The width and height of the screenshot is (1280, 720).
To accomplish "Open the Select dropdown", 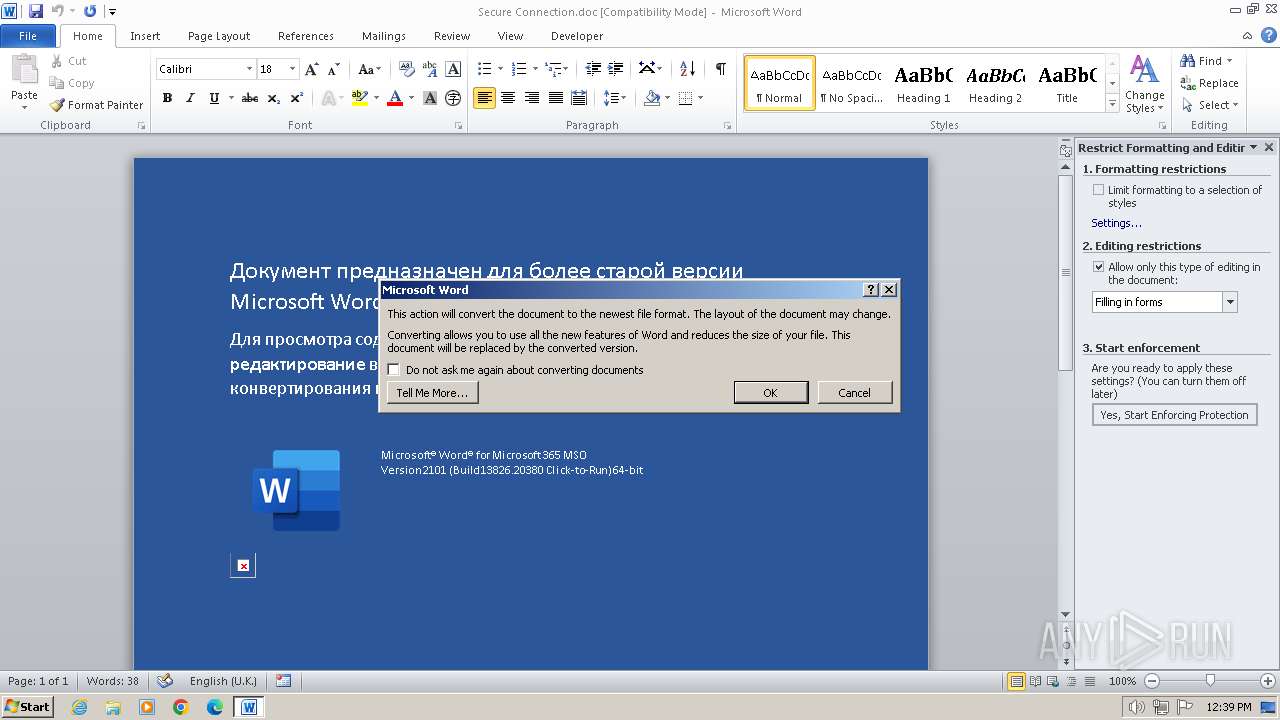I will tap(1210, 105).
